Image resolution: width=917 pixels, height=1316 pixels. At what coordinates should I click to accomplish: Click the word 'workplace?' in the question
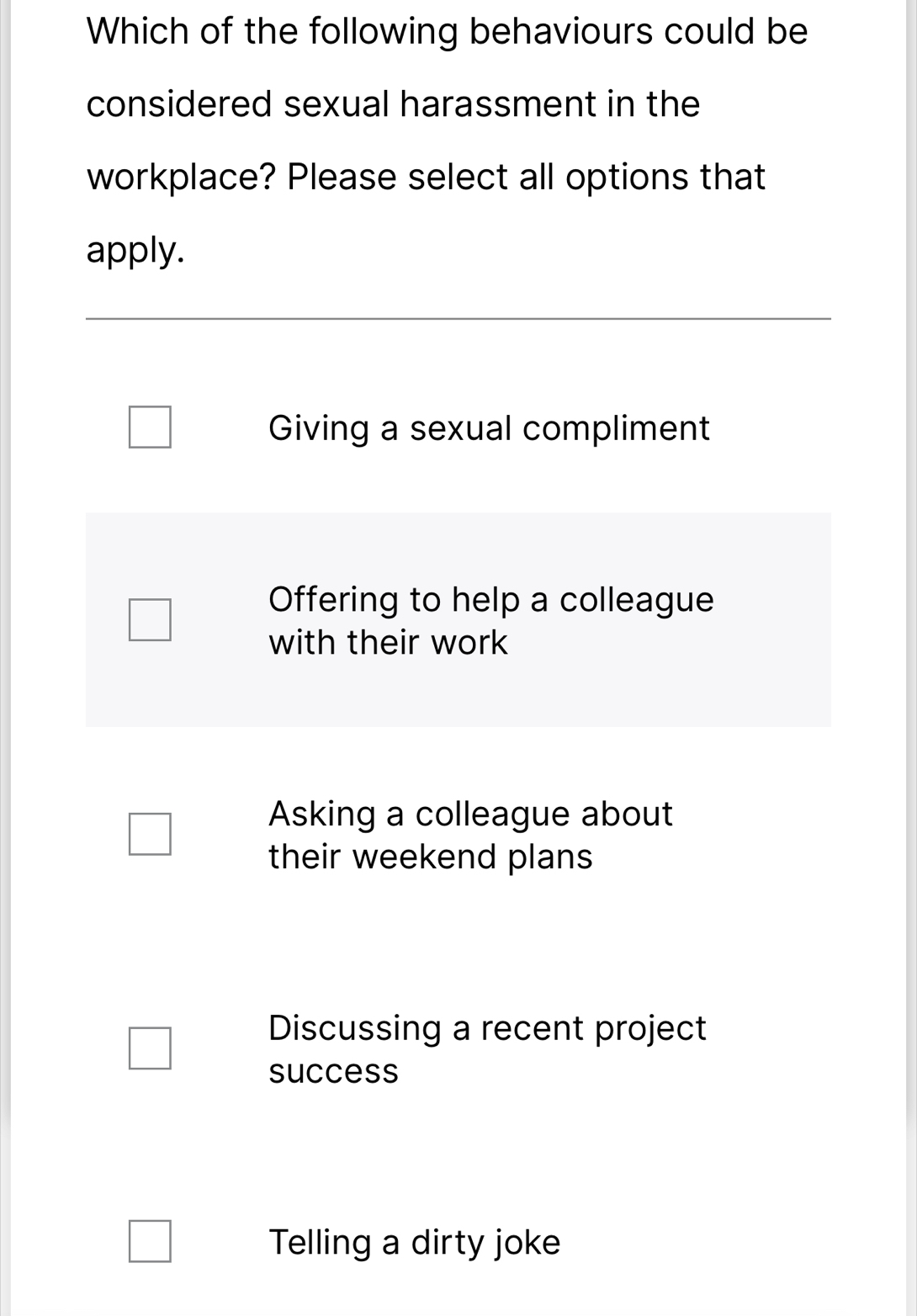182,178
